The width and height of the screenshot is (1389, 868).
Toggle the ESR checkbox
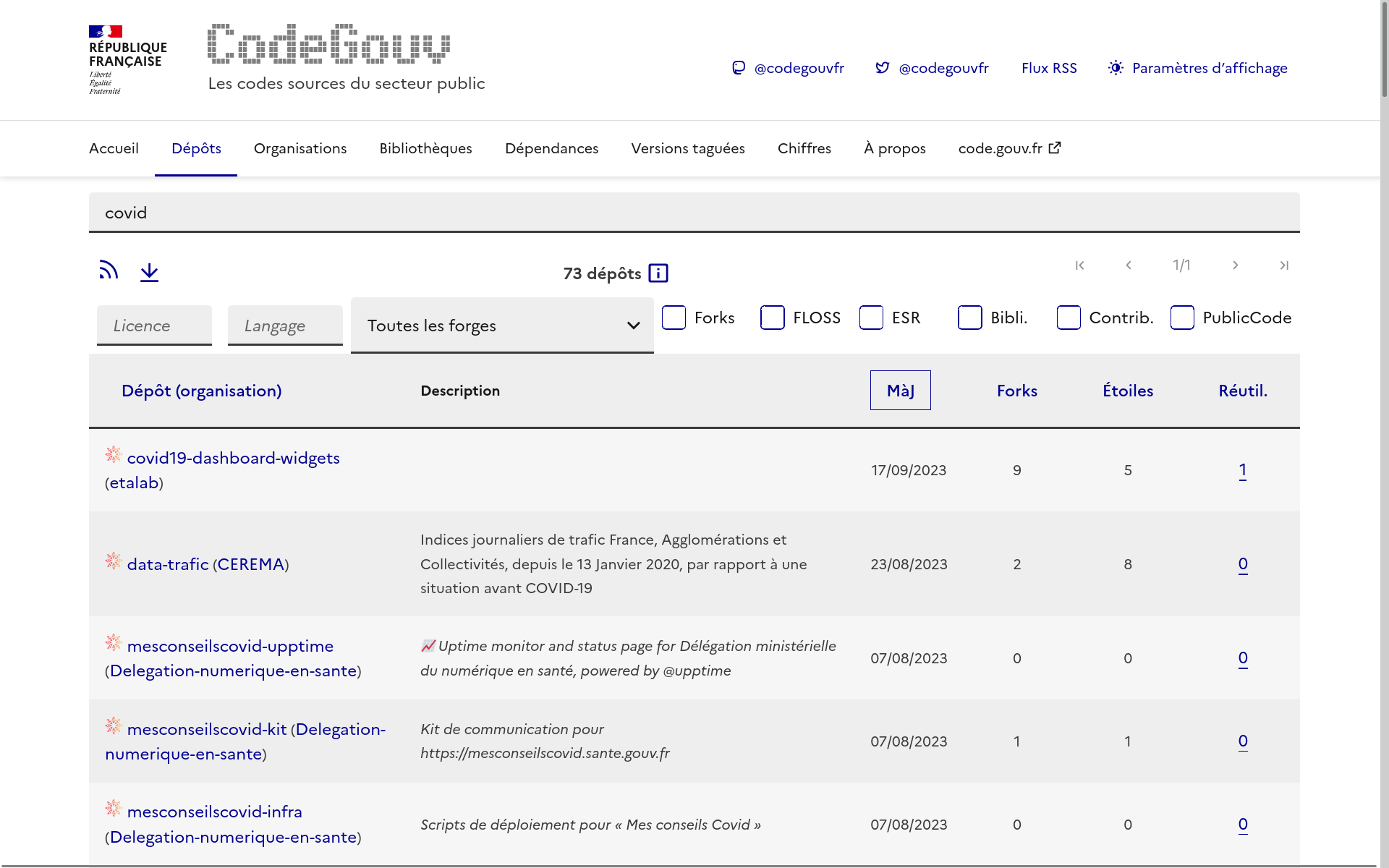pos(871,318)
